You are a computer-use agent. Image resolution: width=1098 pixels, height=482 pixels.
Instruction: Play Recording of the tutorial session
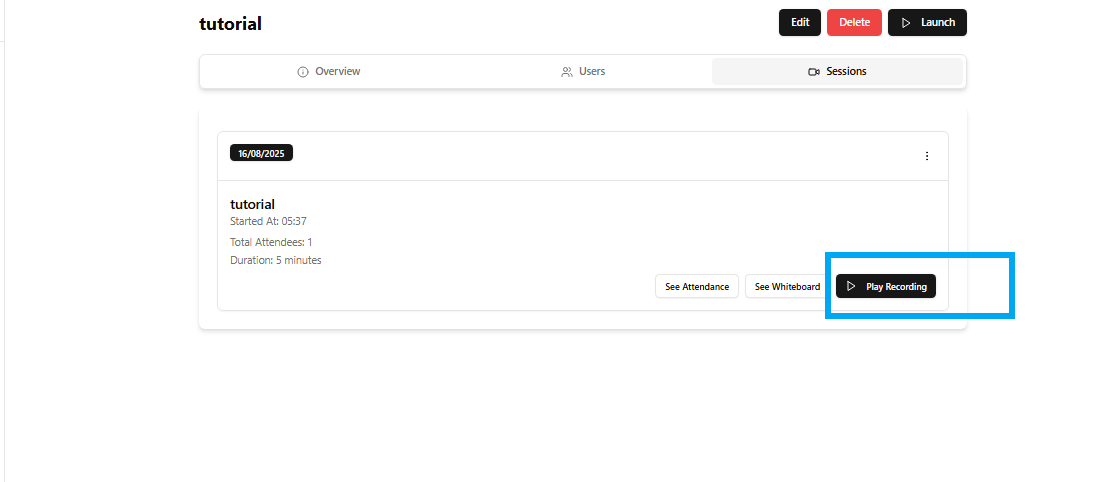(x=886, y=287)
